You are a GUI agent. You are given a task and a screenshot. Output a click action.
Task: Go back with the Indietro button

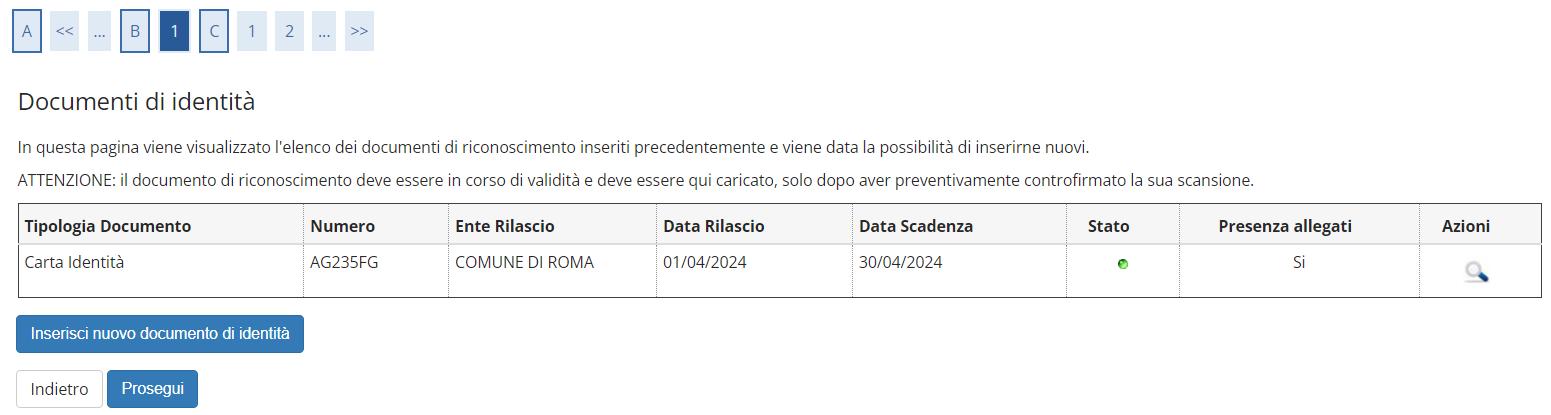(59, 389)
